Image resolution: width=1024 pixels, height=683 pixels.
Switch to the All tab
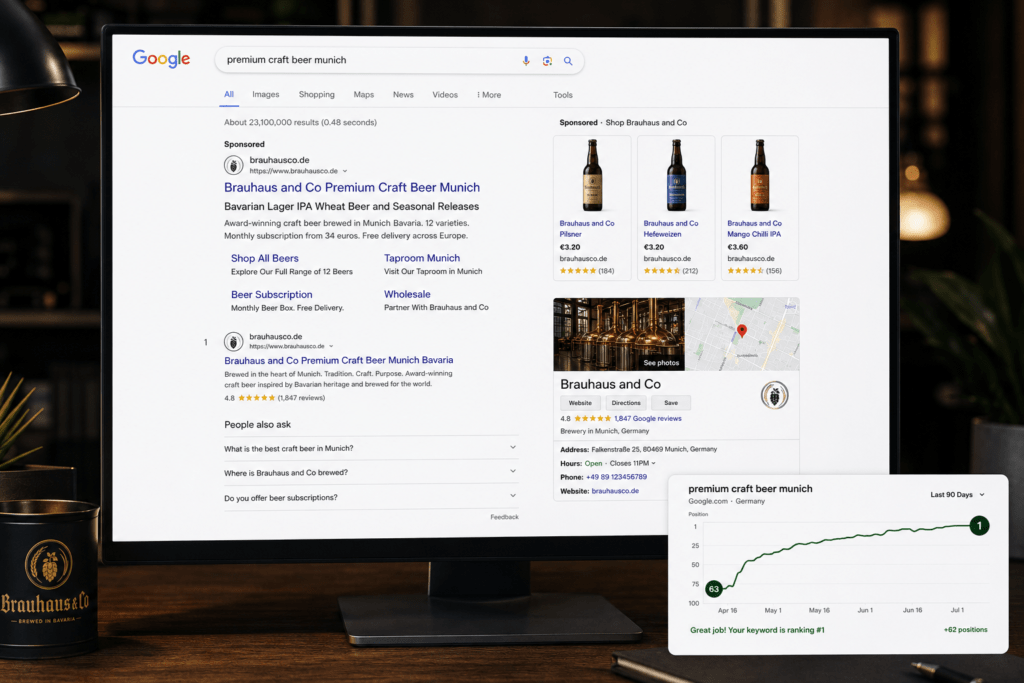[229, 95]
